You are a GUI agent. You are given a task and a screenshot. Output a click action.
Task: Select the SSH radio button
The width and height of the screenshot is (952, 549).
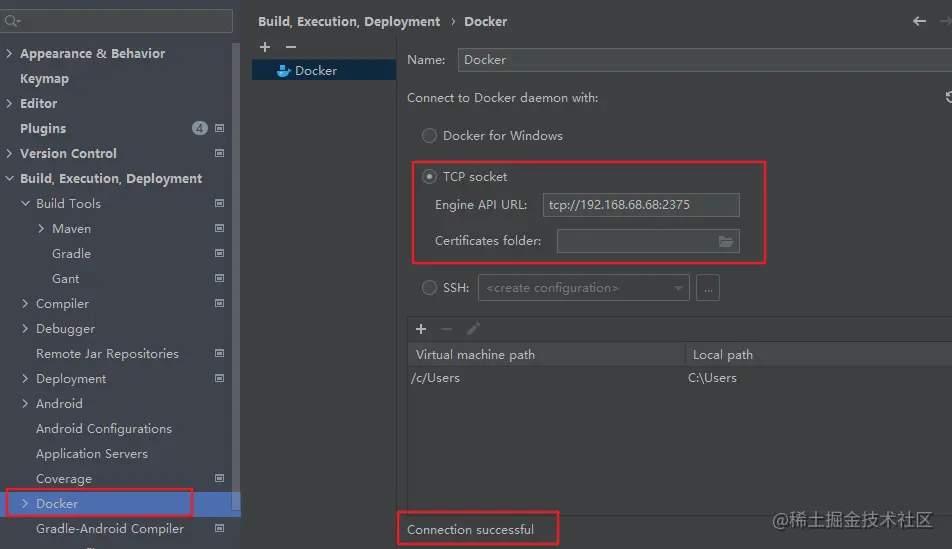(429, 287)
